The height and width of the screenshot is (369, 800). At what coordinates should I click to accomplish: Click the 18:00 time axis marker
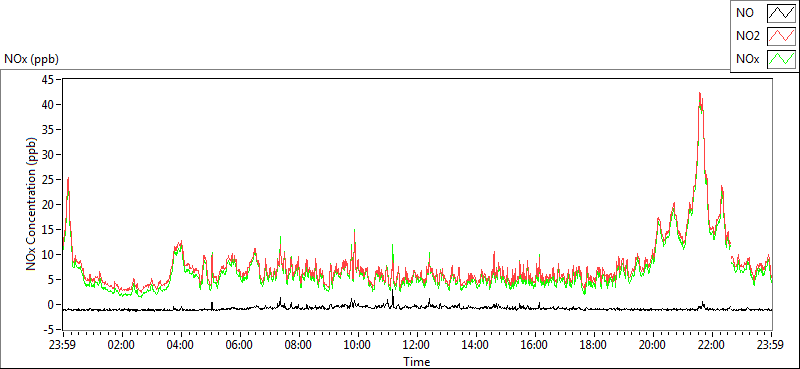[594, 344]
